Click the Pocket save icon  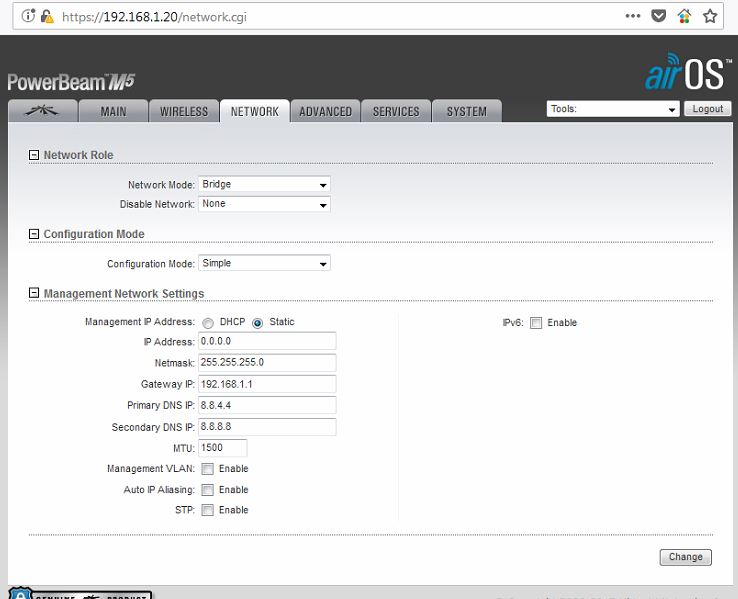pyautogui.click(x=658, y=16)
